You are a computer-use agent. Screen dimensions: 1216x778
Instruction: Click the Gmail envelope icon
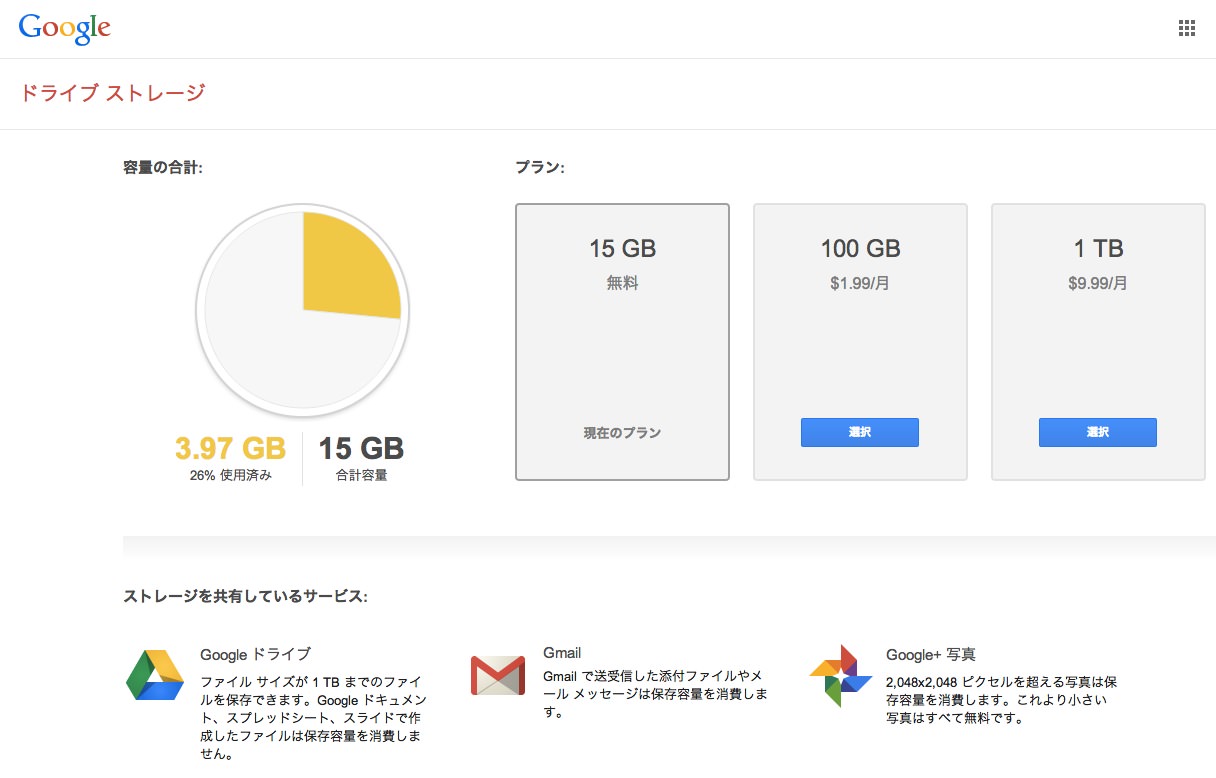[x=498, y=675]
